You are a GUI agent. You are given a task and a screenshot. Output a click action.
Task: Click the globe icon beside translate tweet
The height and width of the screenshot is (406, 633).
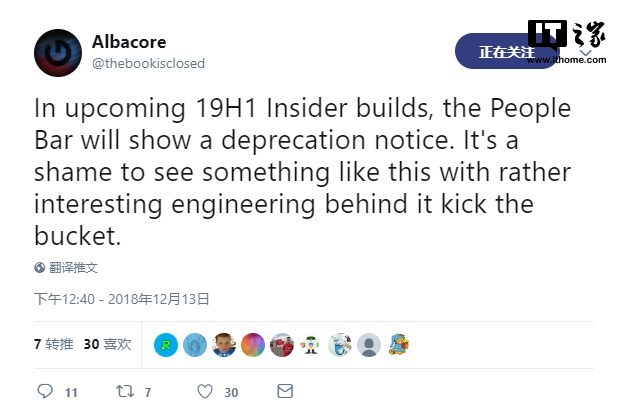pyautogui.click(x=40, y=267)
